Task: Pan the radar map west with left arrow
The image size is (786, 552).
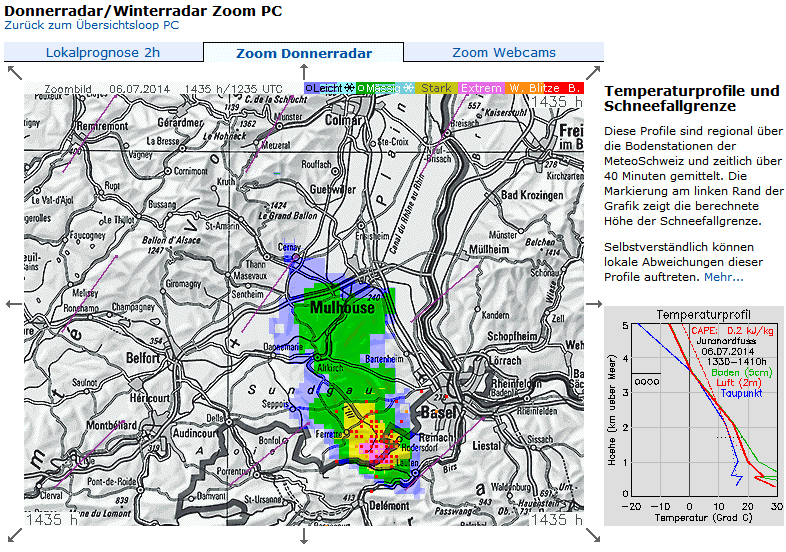Action: coord(15,304)
